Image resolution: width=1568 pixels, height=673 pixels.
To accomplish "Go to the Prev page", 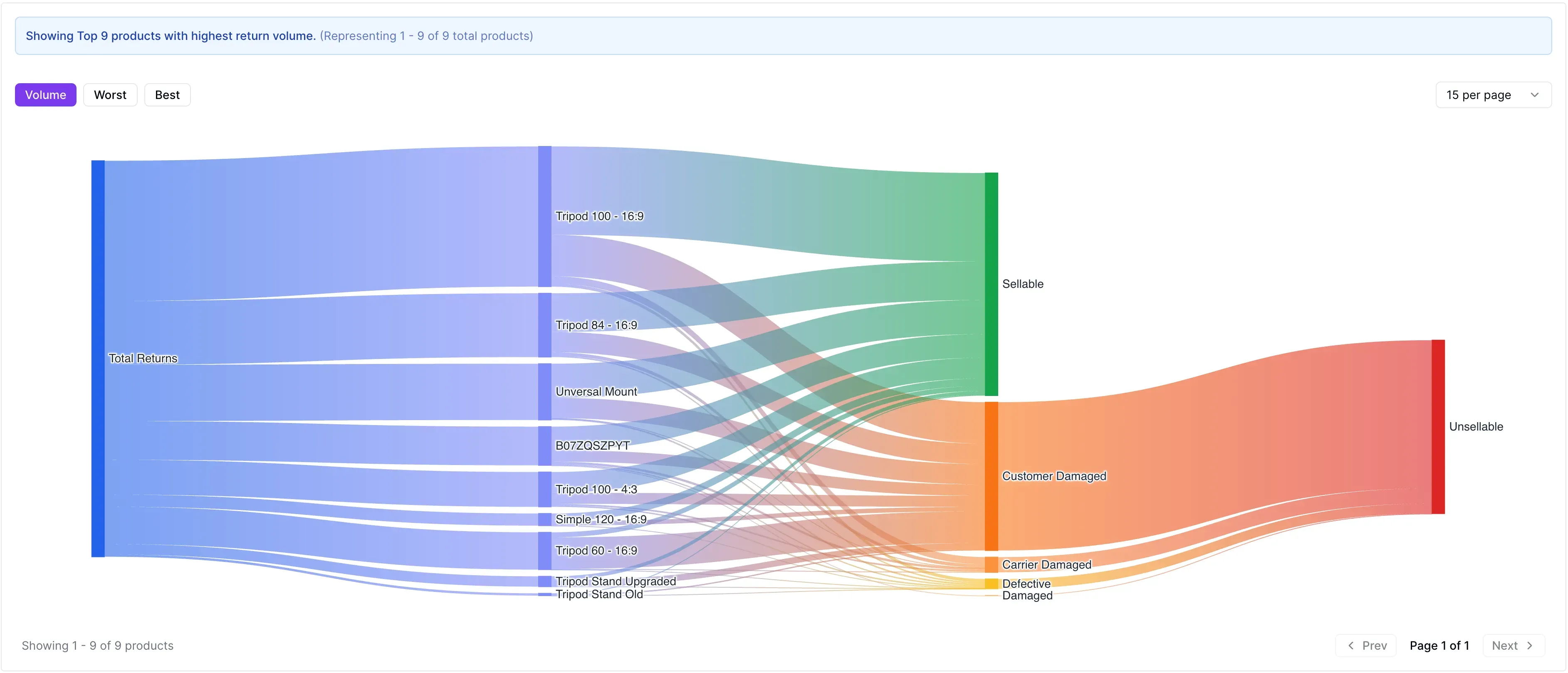I will click(1366, 646).
